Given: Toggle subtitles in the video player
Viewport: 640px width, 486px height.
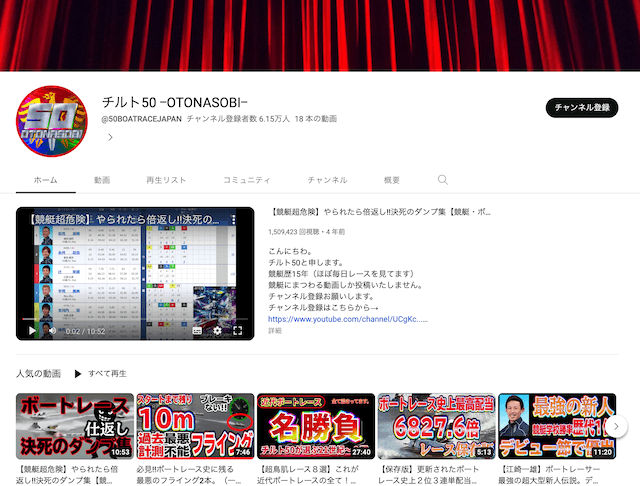Looking at the screenshot, I should coord(197,330).
